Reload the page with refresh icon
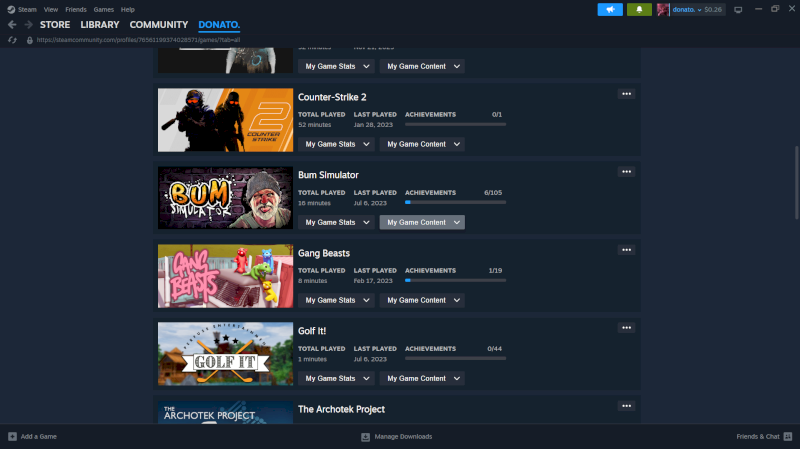Screen dimensions: 800x449 (x=12, y=40)
